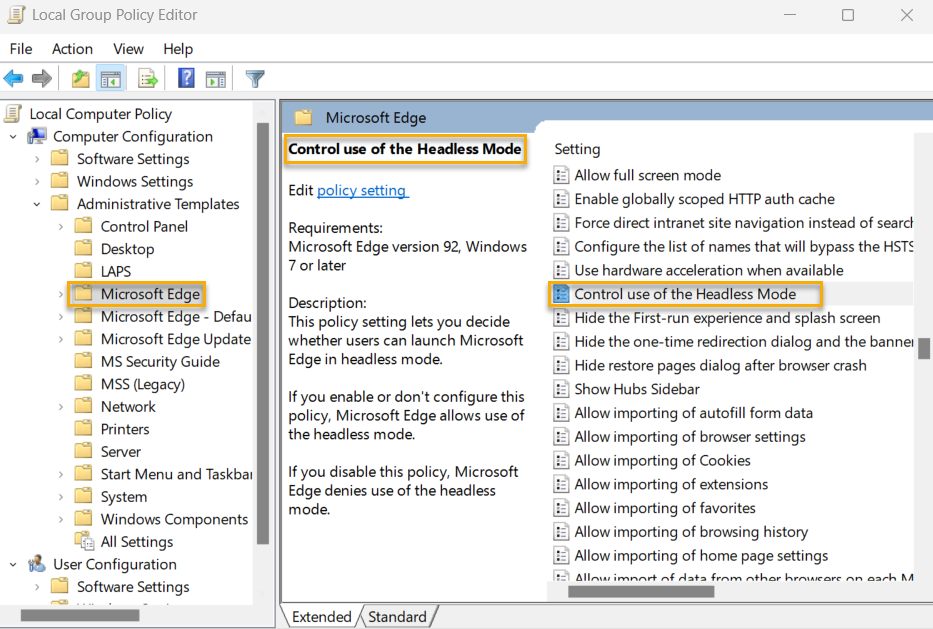Expand the Windows Components tree node

61,520
